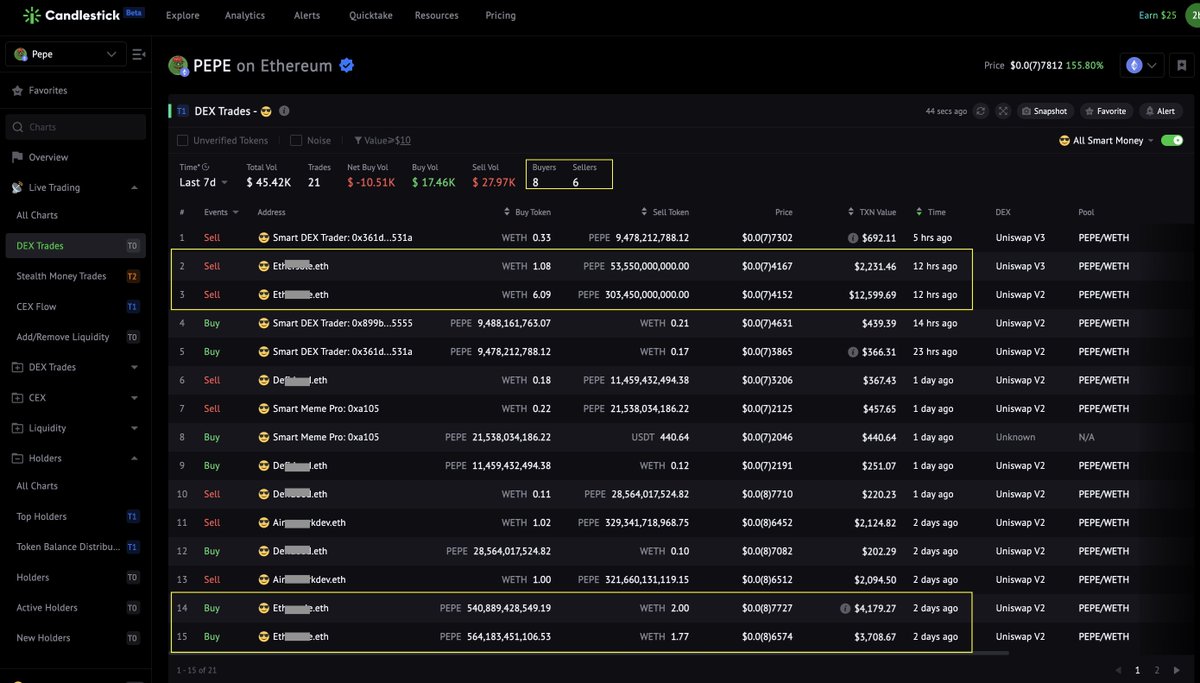Sort by Sell Token column

[644, 212]
